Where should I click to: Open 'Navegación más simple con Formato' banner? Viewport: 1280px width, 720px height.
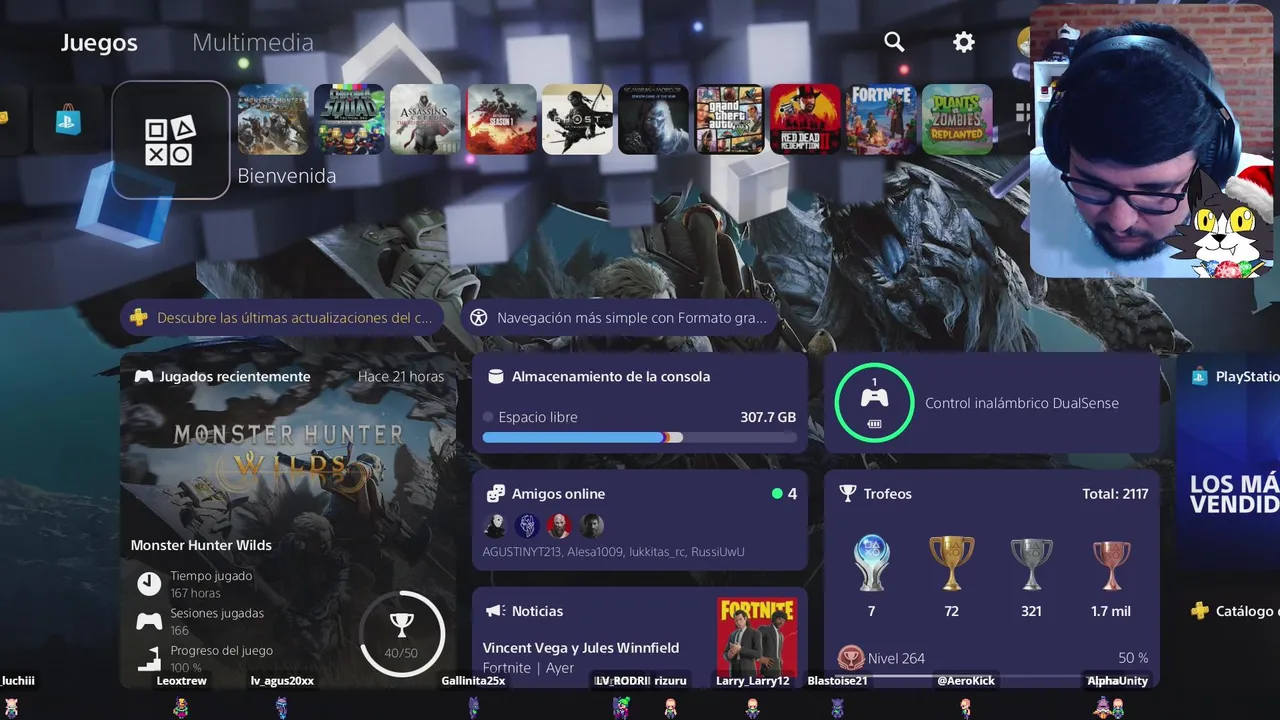(x=620, y=318)
